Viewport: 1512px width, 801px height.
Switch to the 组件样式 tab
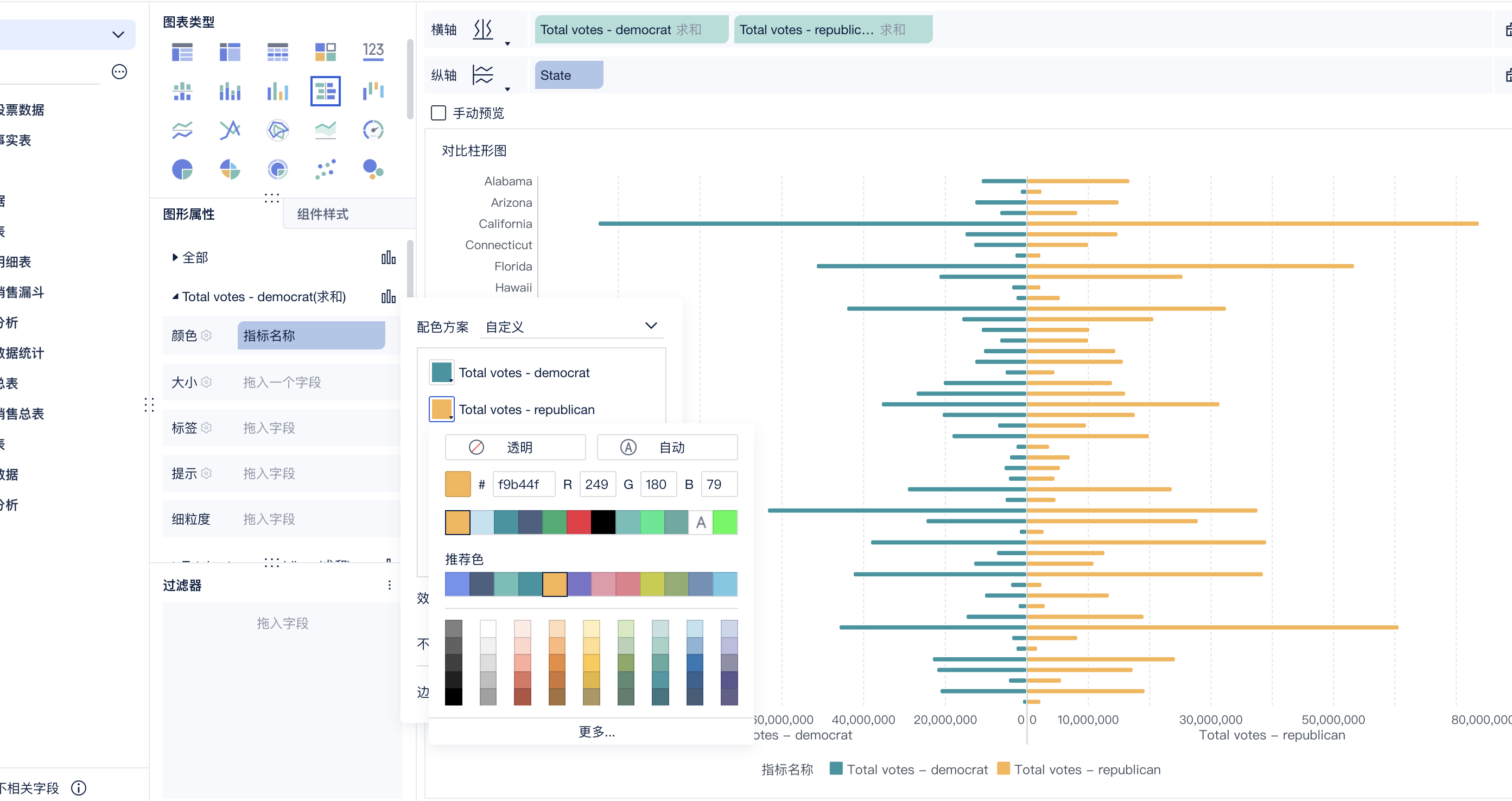point(322,214)
